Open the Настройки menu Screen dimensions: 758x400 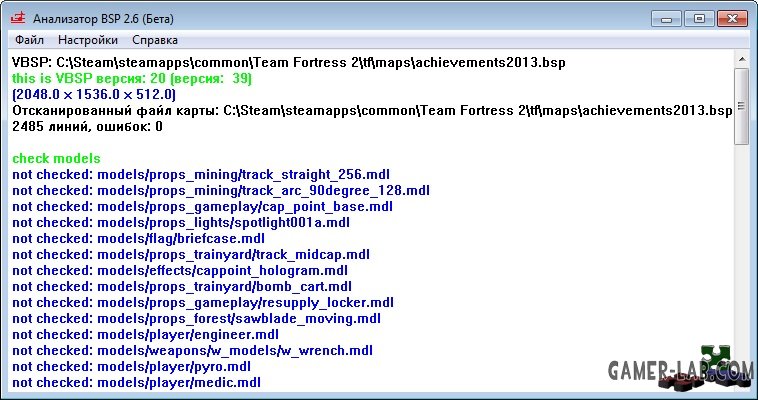pos(87,40)
